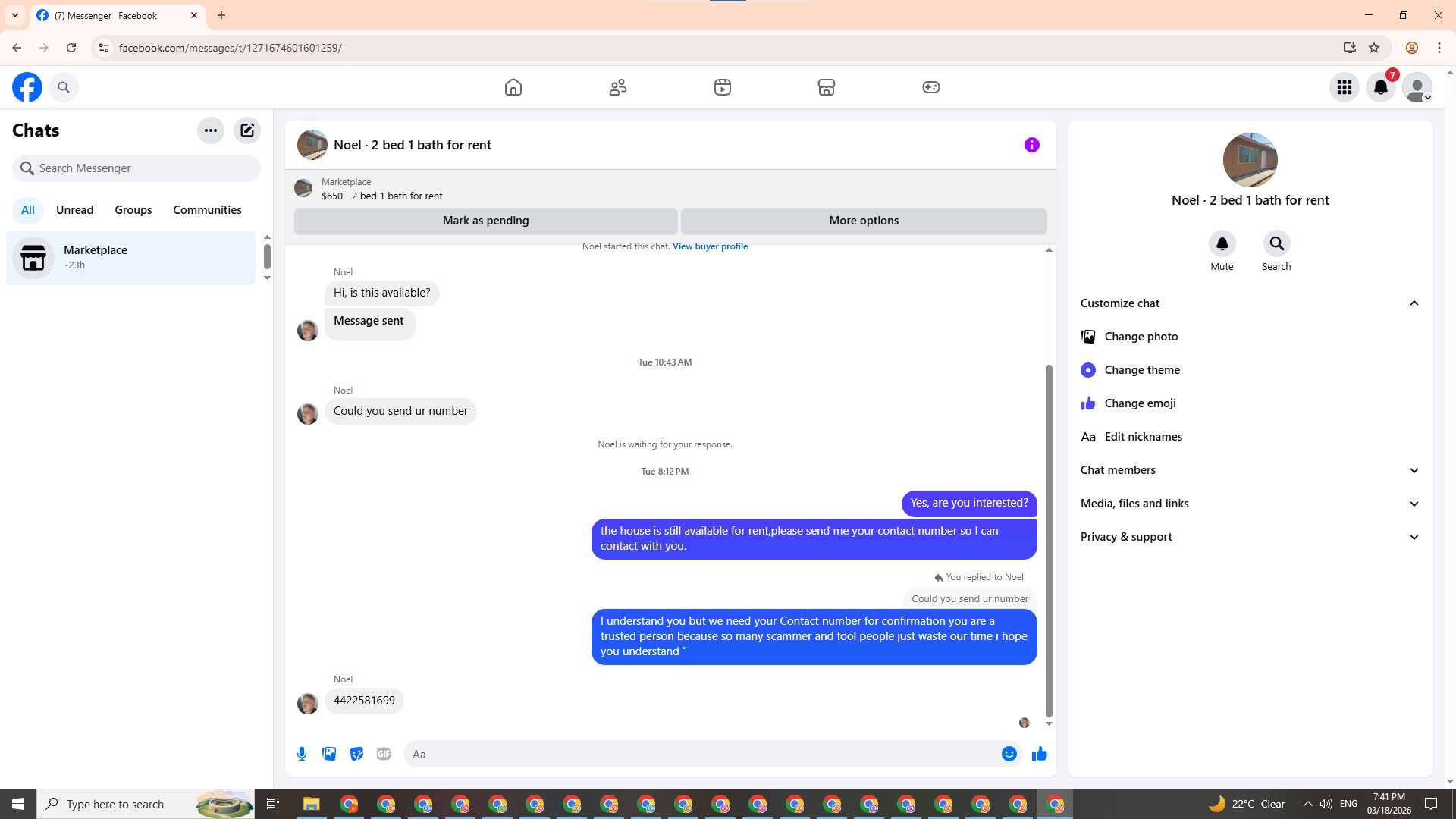Mute this conversation bell
The width and height of the screenshot is (1456, 819).
[1222, 244]
